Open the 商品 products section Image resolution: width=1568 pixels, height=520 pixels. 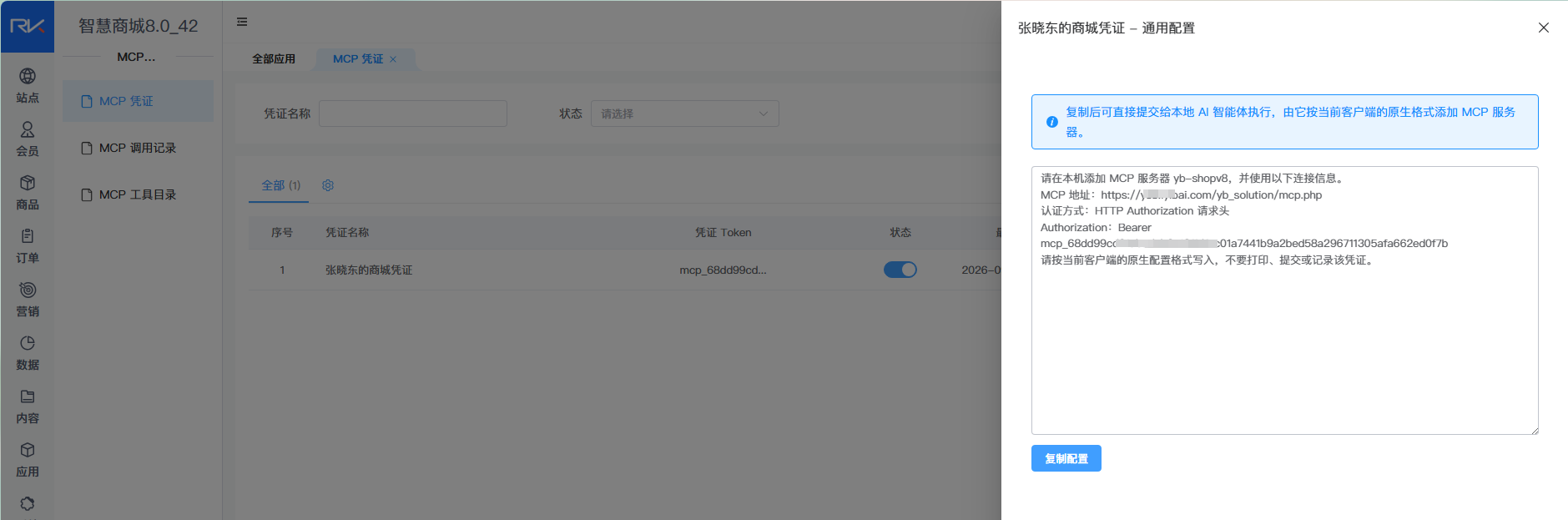28,193
